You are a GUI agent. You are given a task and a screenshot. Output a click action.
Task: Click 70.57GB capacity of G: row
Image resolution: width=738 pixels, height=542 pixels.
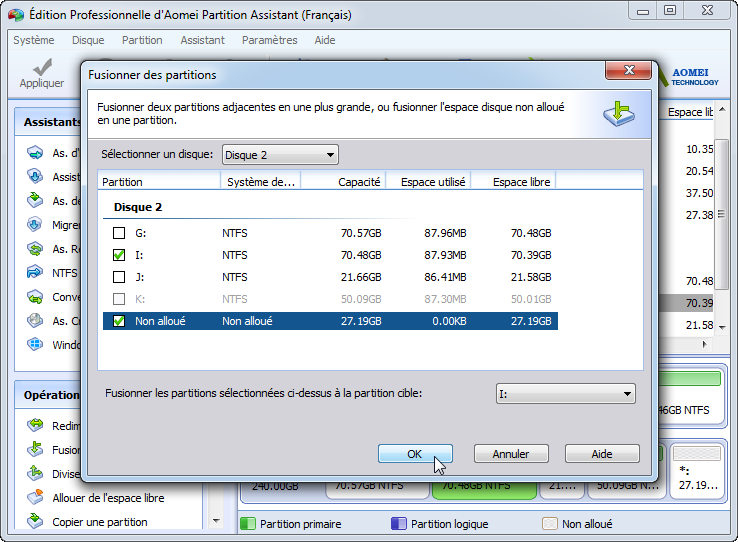coord(361,233)
